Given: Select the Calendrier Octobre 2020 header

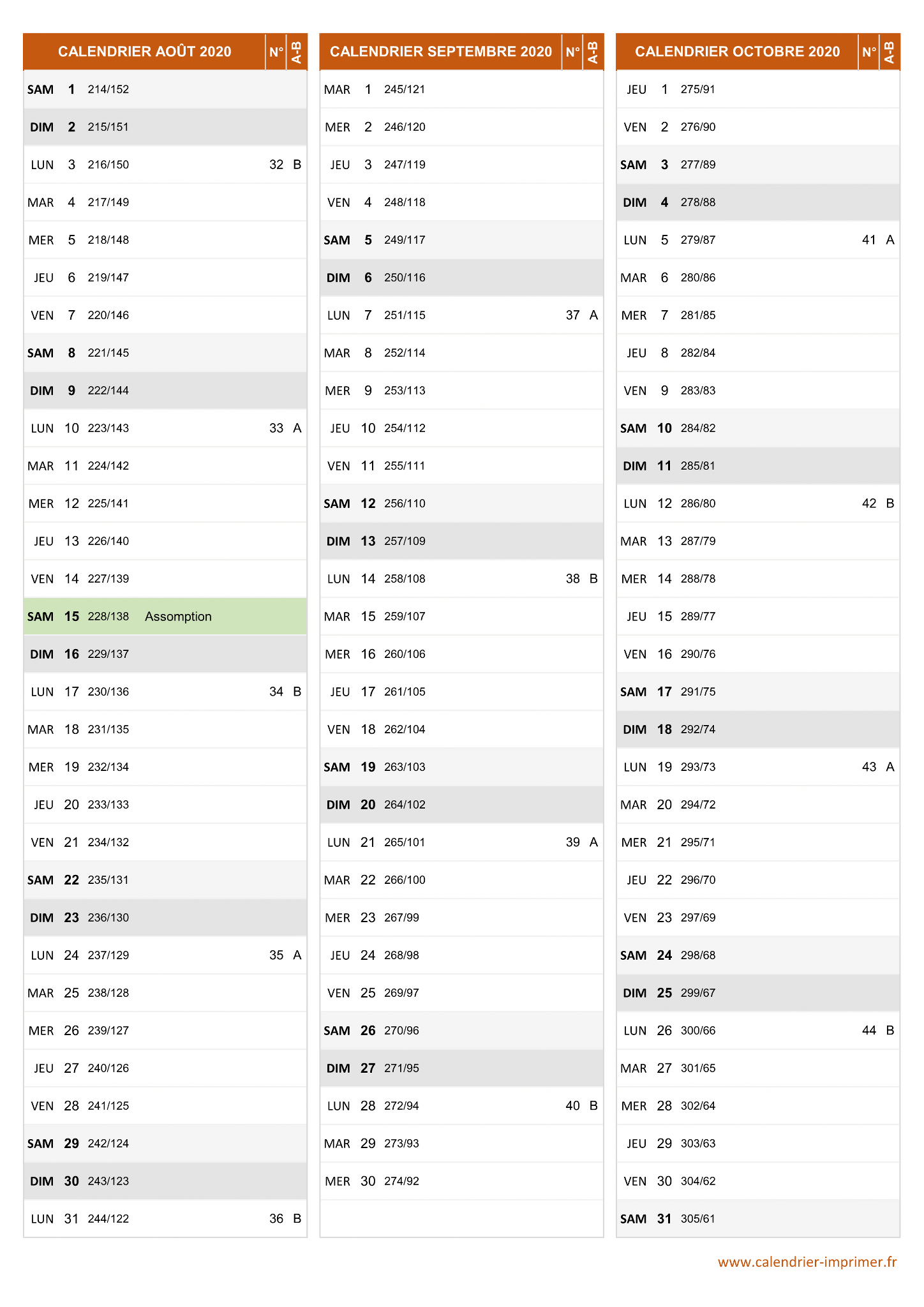Looking at the screenshot, I should pos(737,52).
